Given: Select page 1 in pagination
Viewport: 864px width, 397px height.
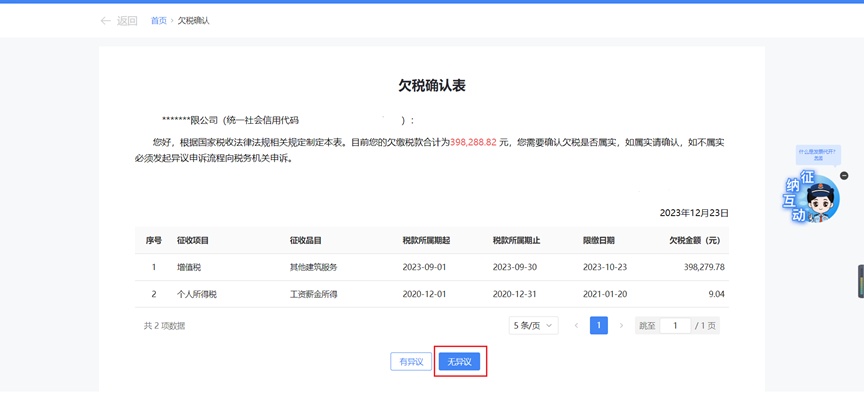Looking at the screenshot, I should pos(598,325).
